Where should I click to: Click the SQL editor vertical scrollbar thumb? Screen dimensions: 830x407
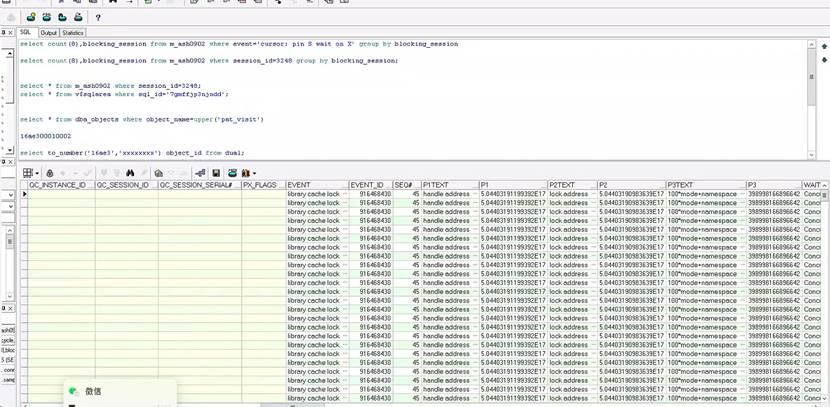coord(812,77)
